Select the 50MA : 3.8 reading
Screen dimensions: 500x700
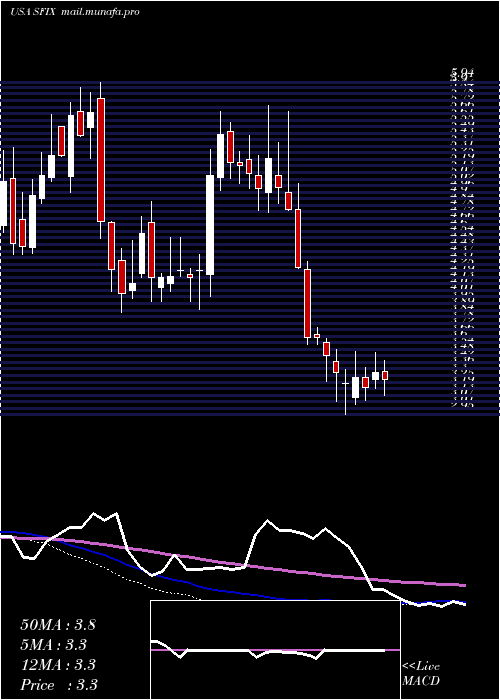pos(58,625)
